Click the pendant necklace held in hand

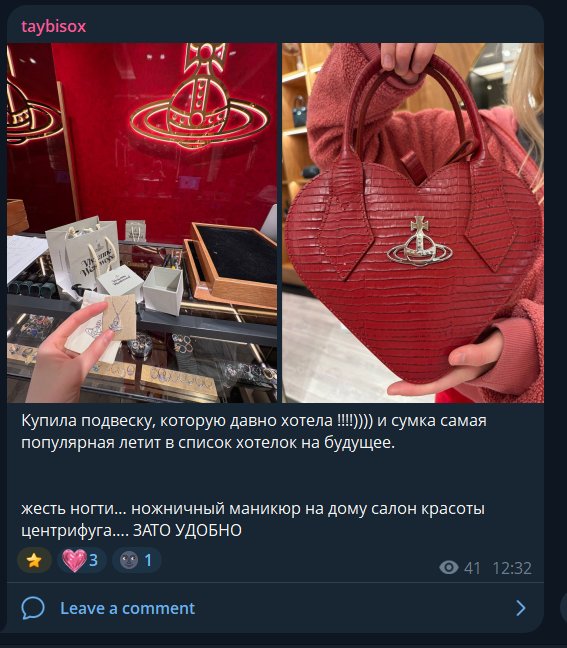[x=118, y=317]
